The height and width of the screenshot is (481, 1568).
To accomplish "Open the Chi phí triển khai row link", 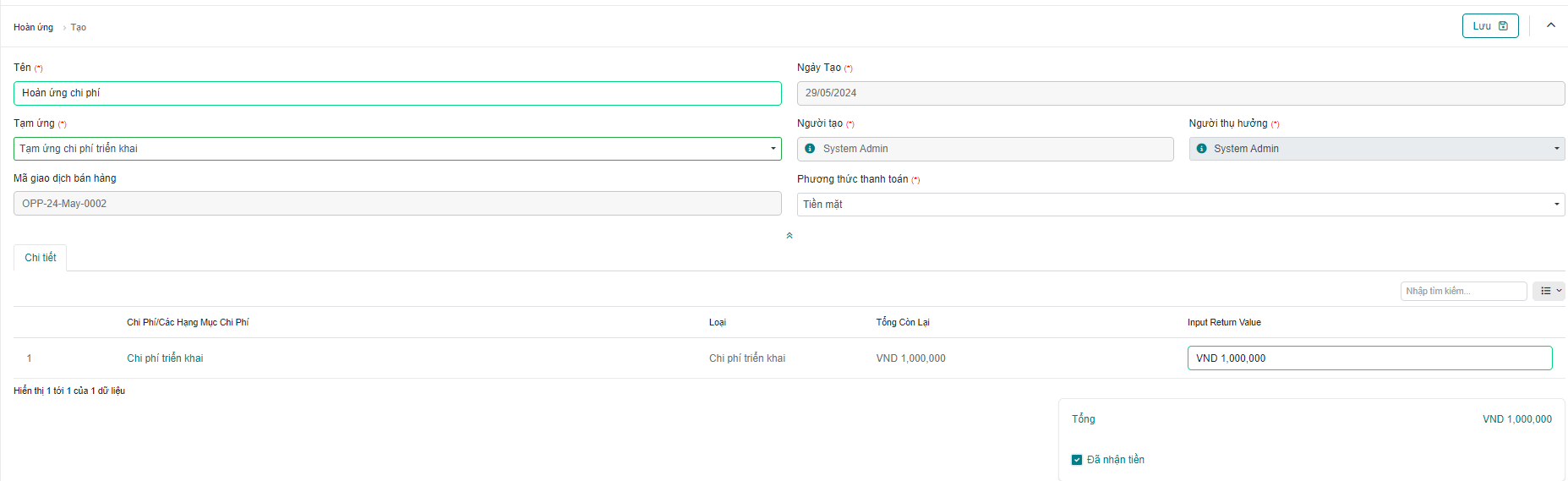I will (x=165, y=358).
